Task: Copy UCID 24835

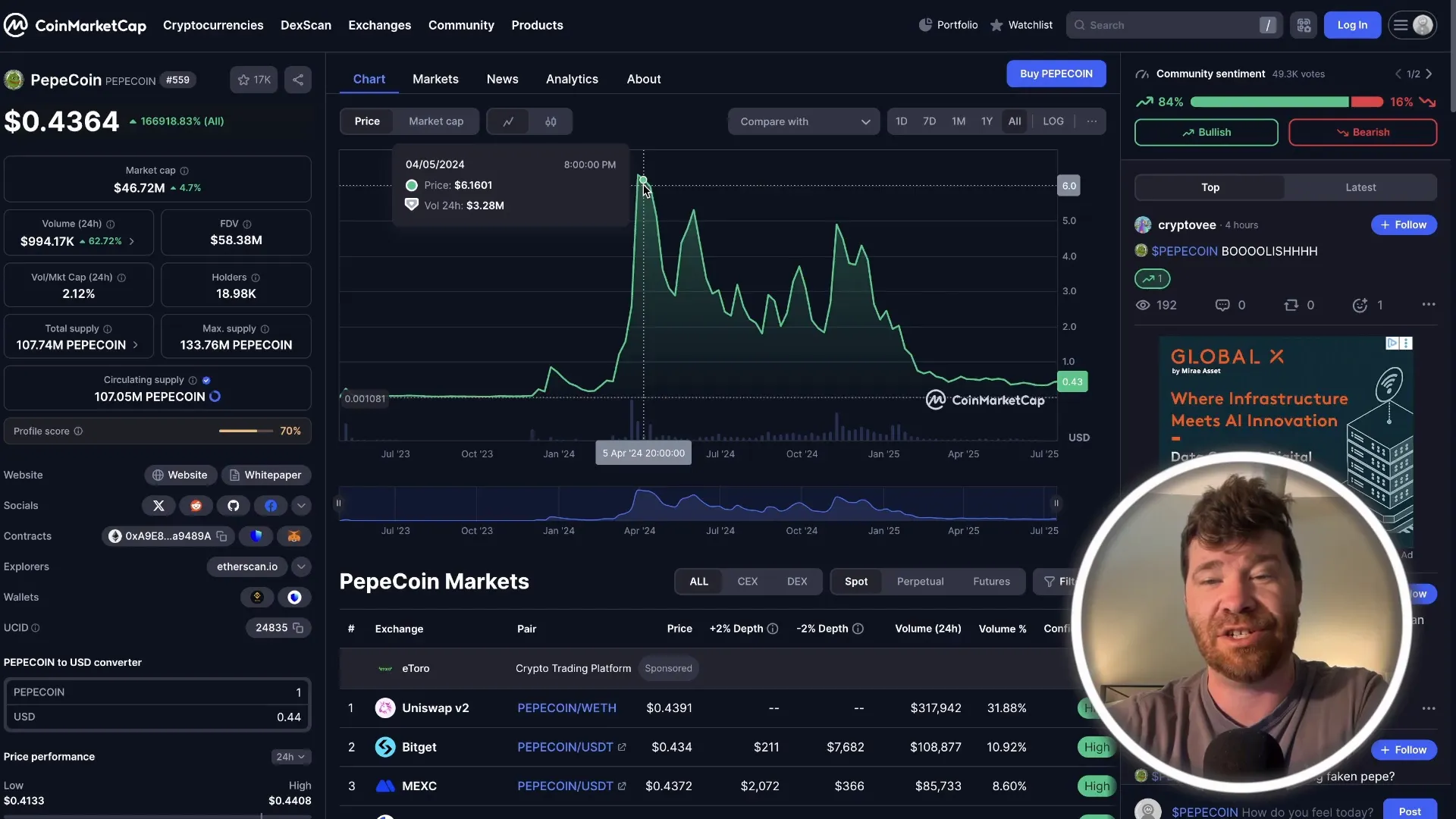Action: (298, 628)
